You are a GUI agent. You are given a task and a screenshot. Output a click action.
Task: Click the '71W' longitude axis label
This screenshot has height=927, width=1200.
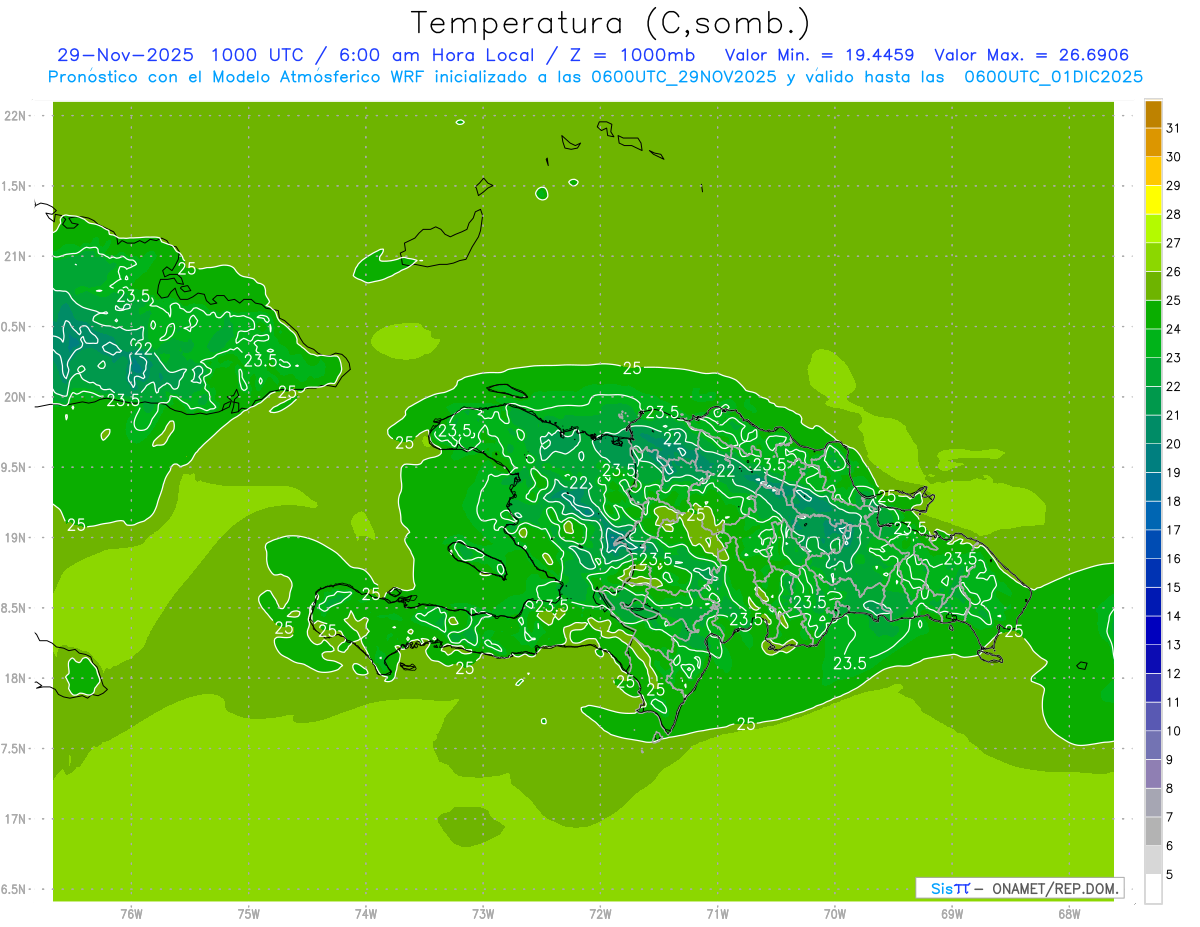point(717,914)
